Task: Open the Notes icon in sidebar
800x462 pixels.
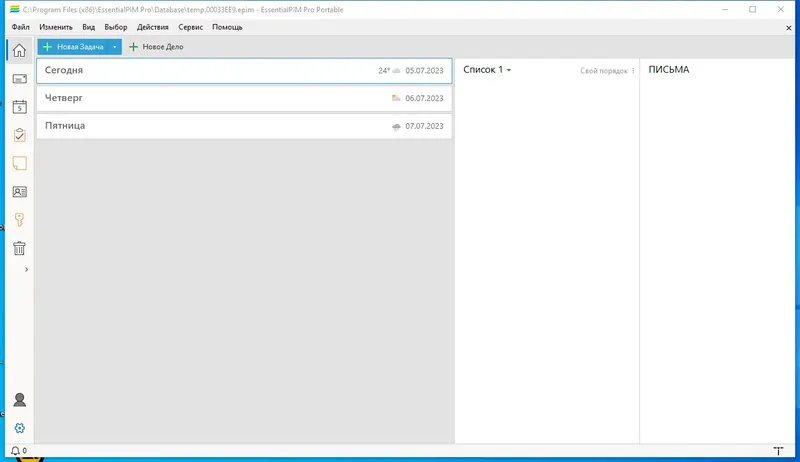Action: pos(19,163)
